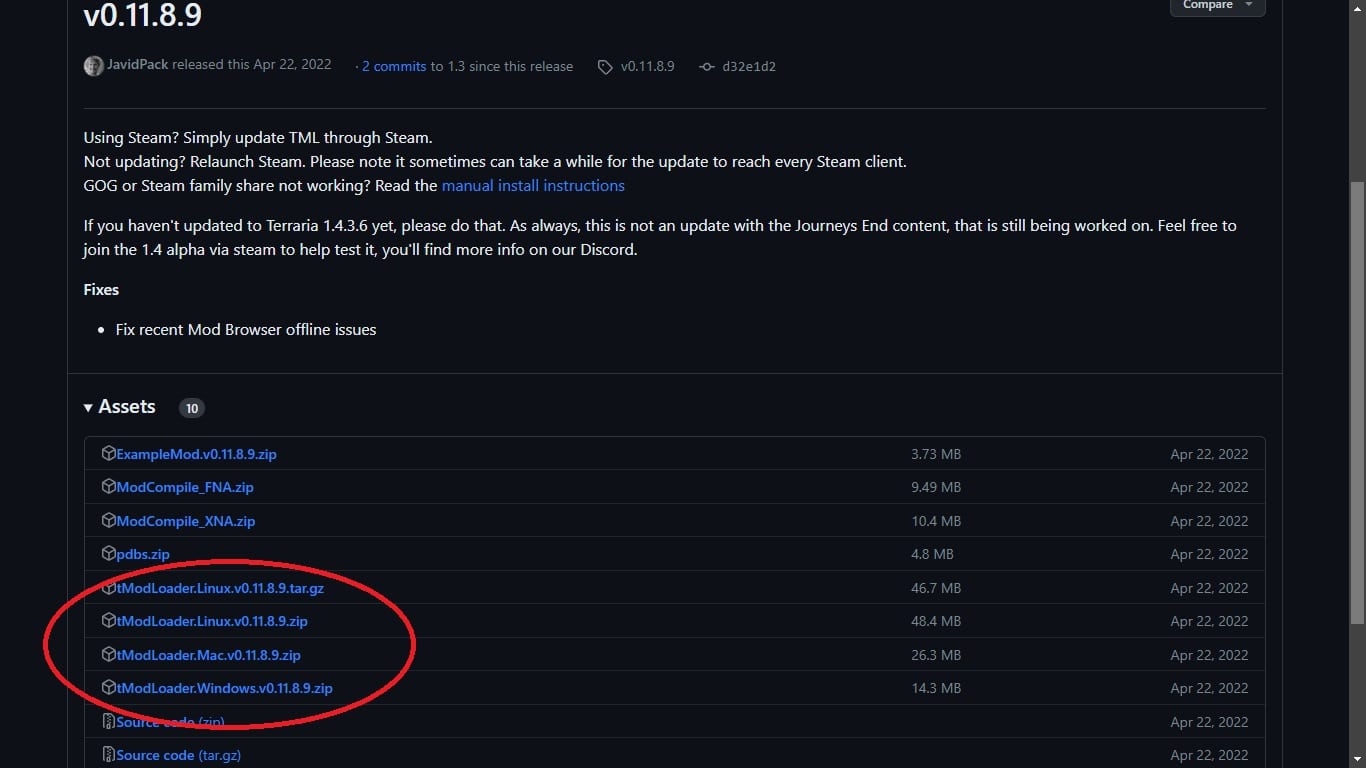Download tModLoader.Mac.v0.11.8.9.zip
This screenshot has width=1366, height=768.
[x=208, y=655]
